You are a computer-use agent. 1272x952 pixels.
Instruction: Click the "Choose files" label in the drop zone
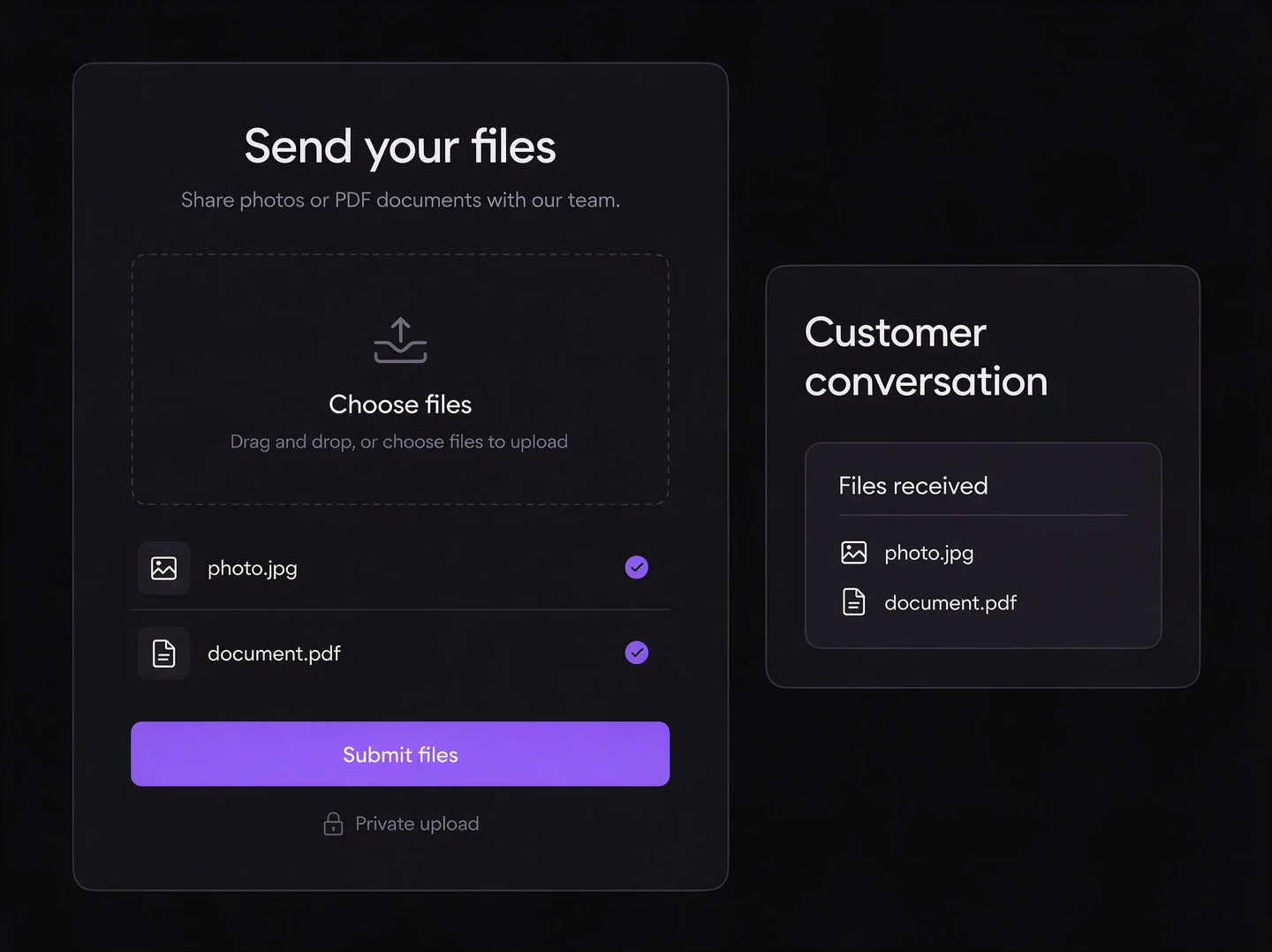400,404
